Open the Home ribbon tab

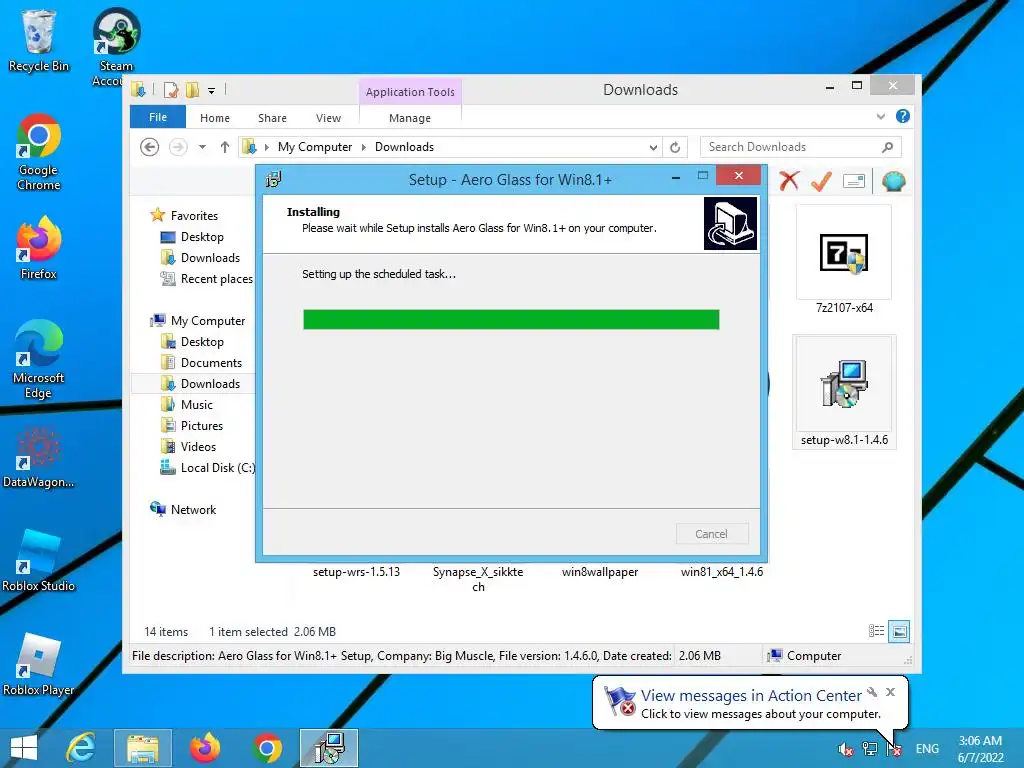pyautogui.click(x=215, y=118)
